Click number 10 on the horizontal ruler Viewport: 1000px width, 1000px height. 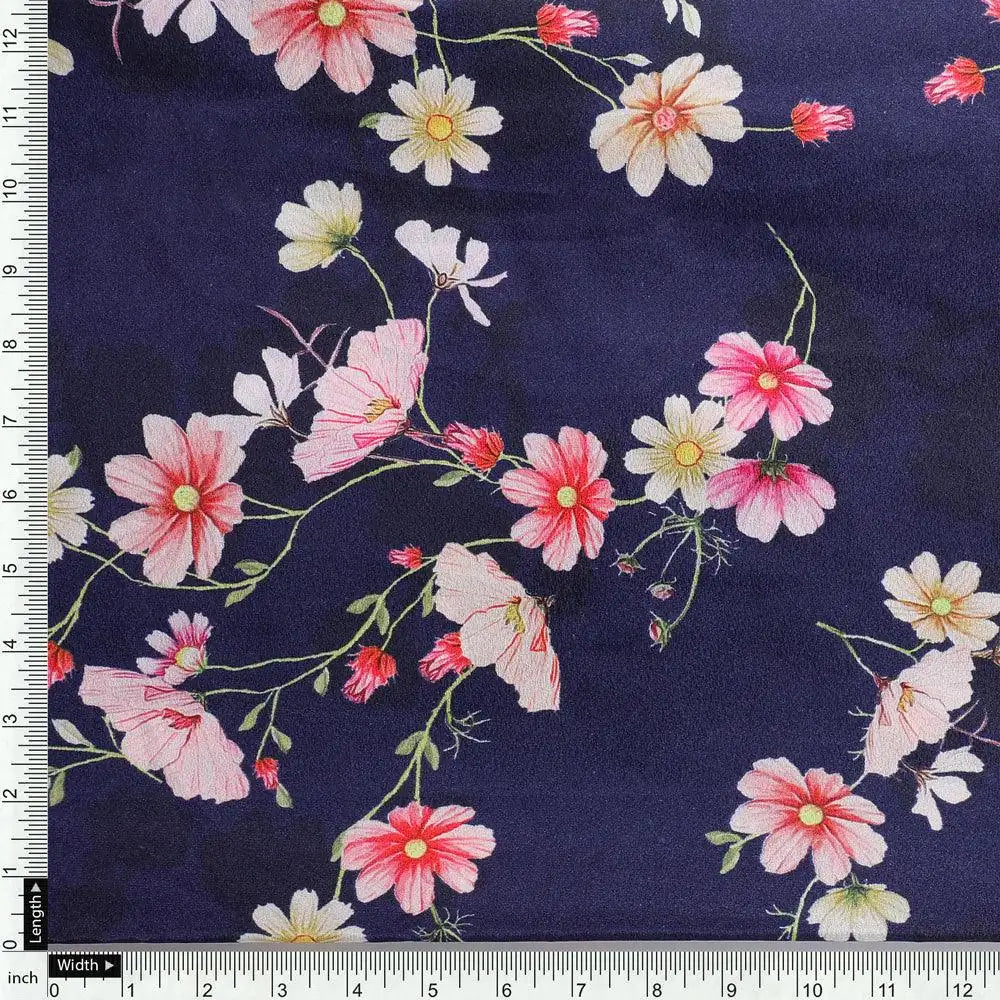(x=810, y=988)
